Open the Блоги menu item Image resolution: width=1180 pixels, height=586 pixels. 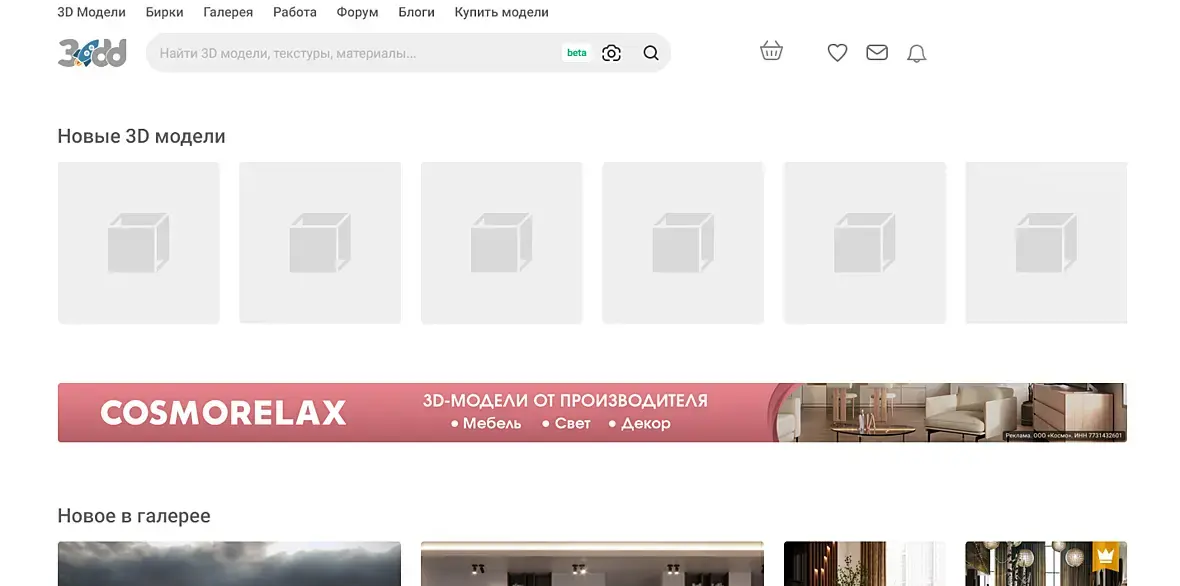(x=416, y=12)
